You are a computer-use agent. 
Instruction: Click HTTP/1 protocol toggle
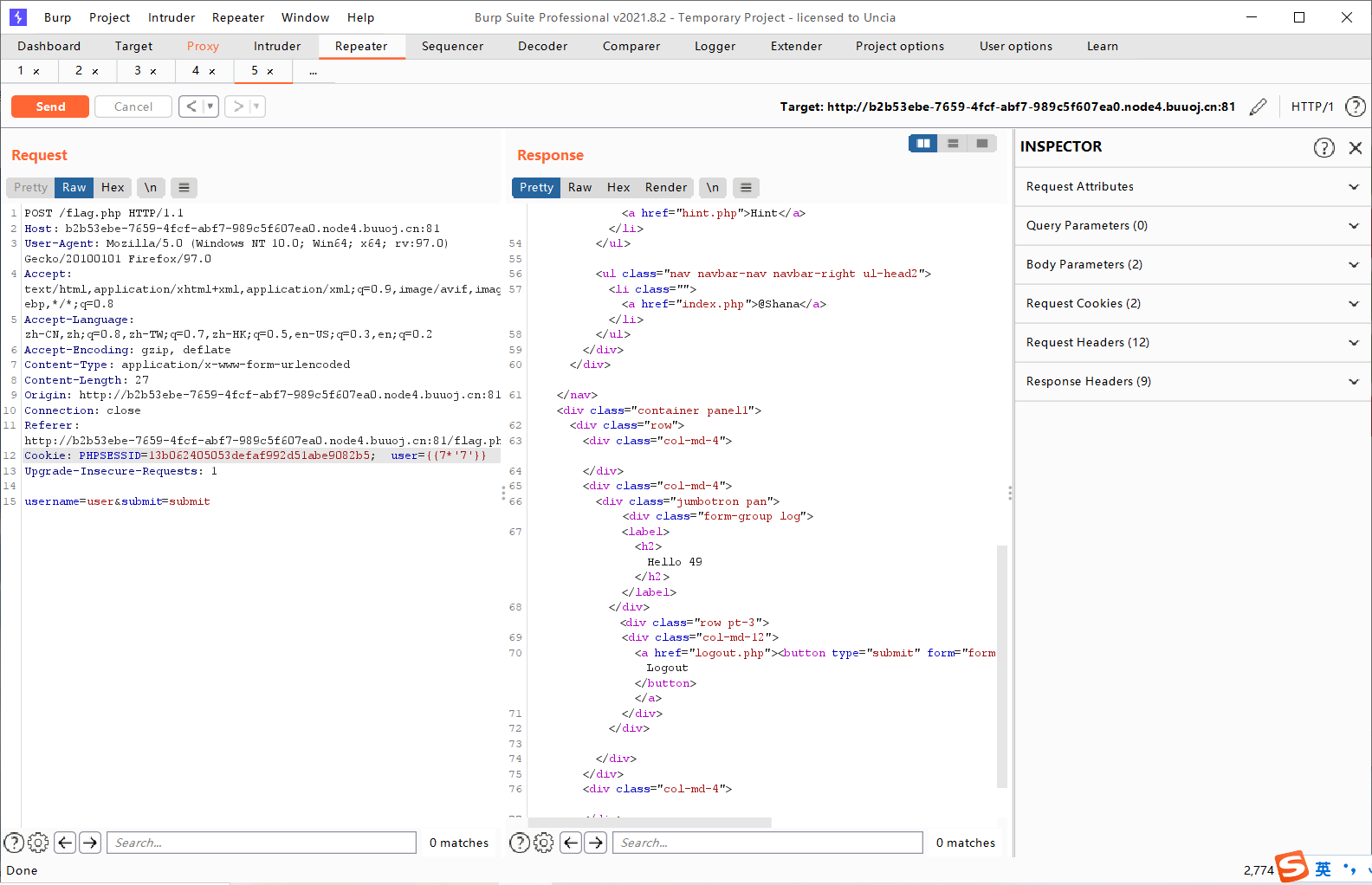point(1312,107)
